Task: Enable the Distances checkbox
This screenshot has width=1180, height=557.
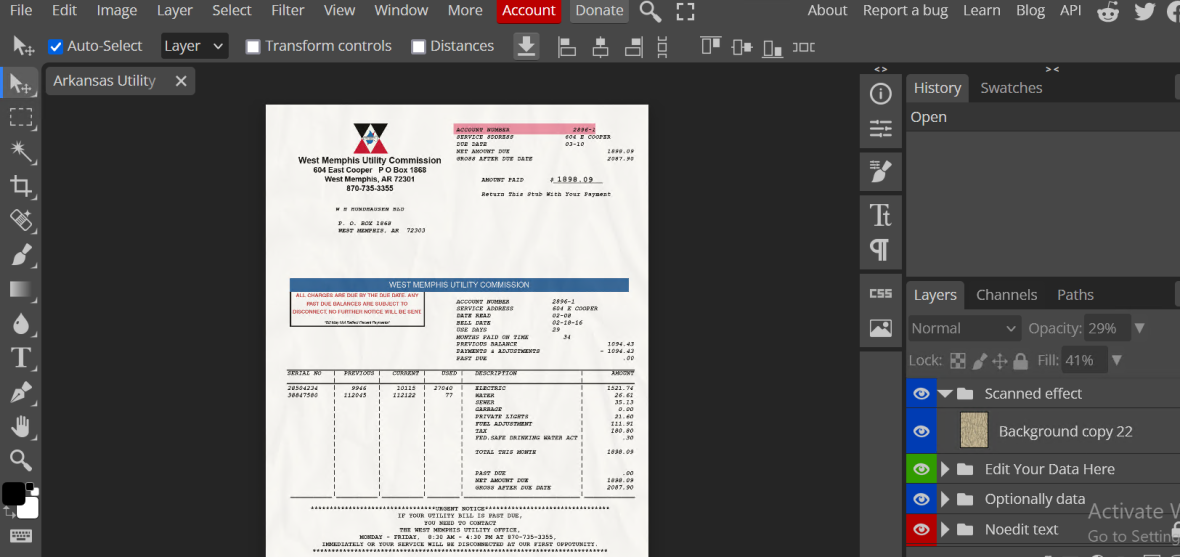Action: coord(418,47)
